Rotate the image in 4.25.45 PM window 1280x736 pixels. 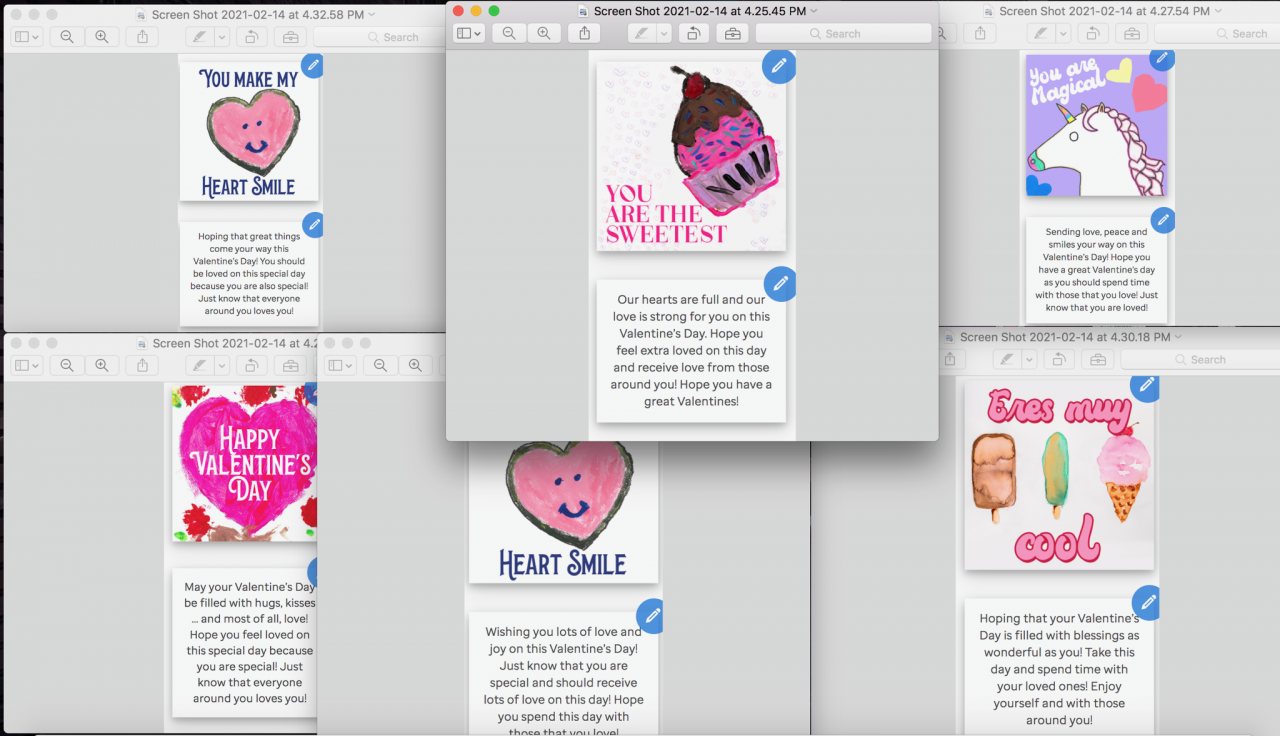[693, 33]
